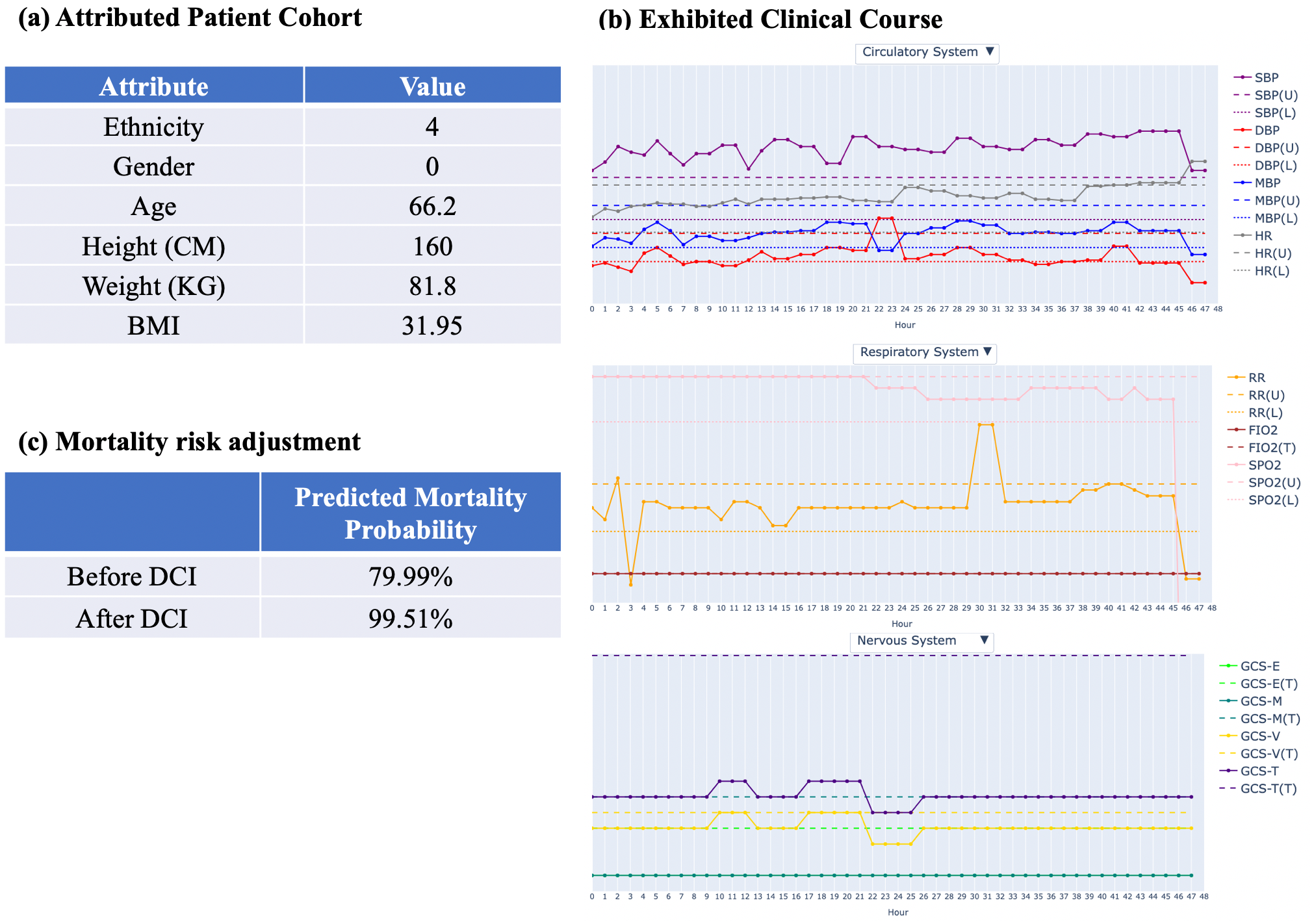Toggle MBP line legend entry
Image resolution: width=1314 pixels, height=924 pixels.
pos(1267,183)
